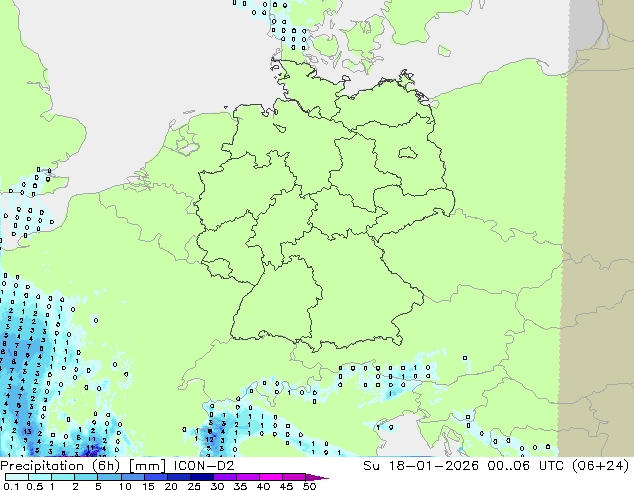Select the 1–2 mm legend color swatch
The width and height of the screenshot is (634, 490).
click(63, 477)
